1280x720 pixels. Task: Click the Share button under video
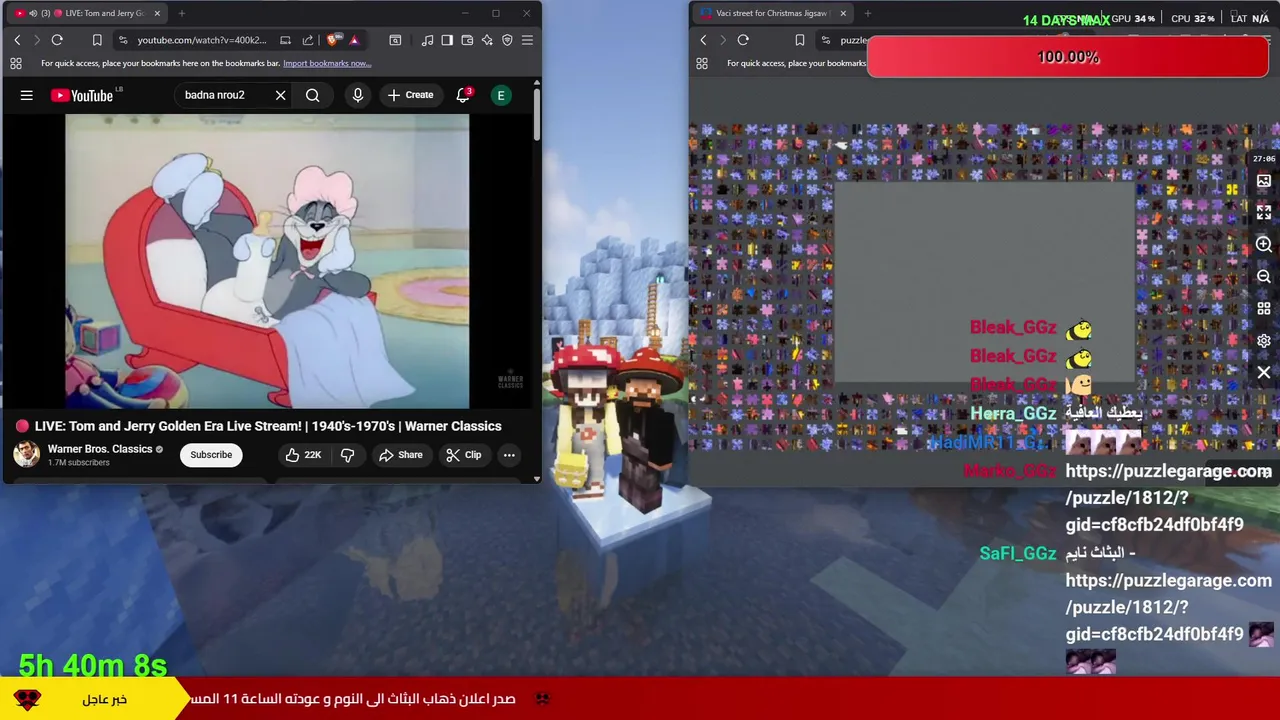400,455
